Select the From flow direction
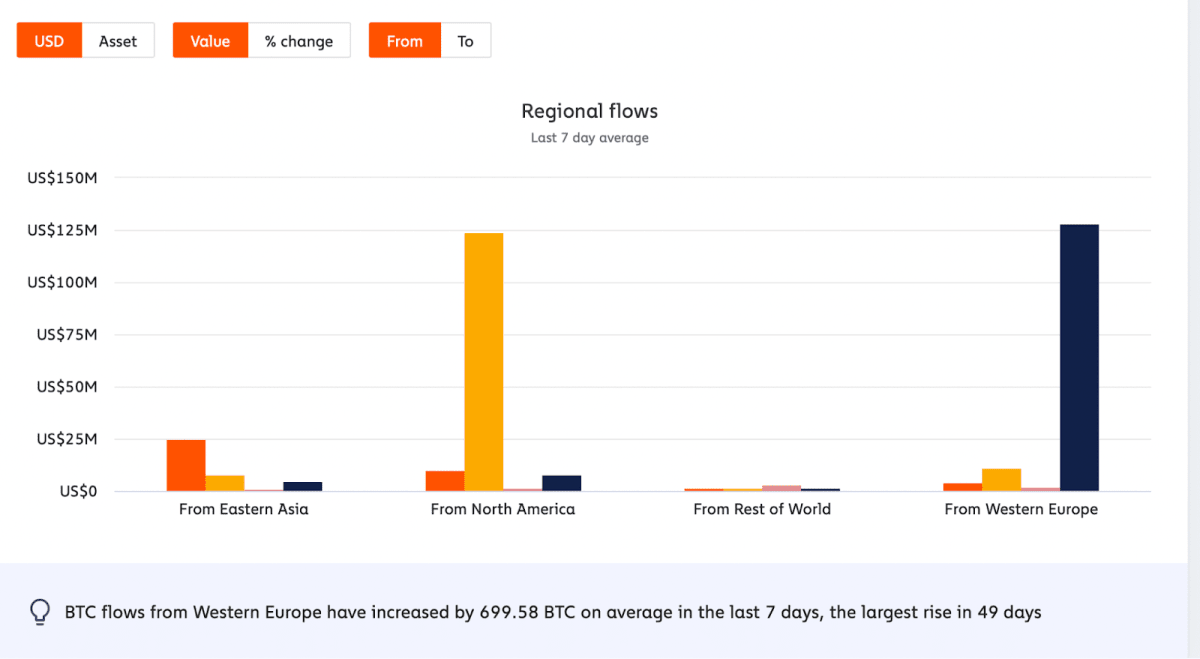The image size is (1200, 659). (404, 41)
